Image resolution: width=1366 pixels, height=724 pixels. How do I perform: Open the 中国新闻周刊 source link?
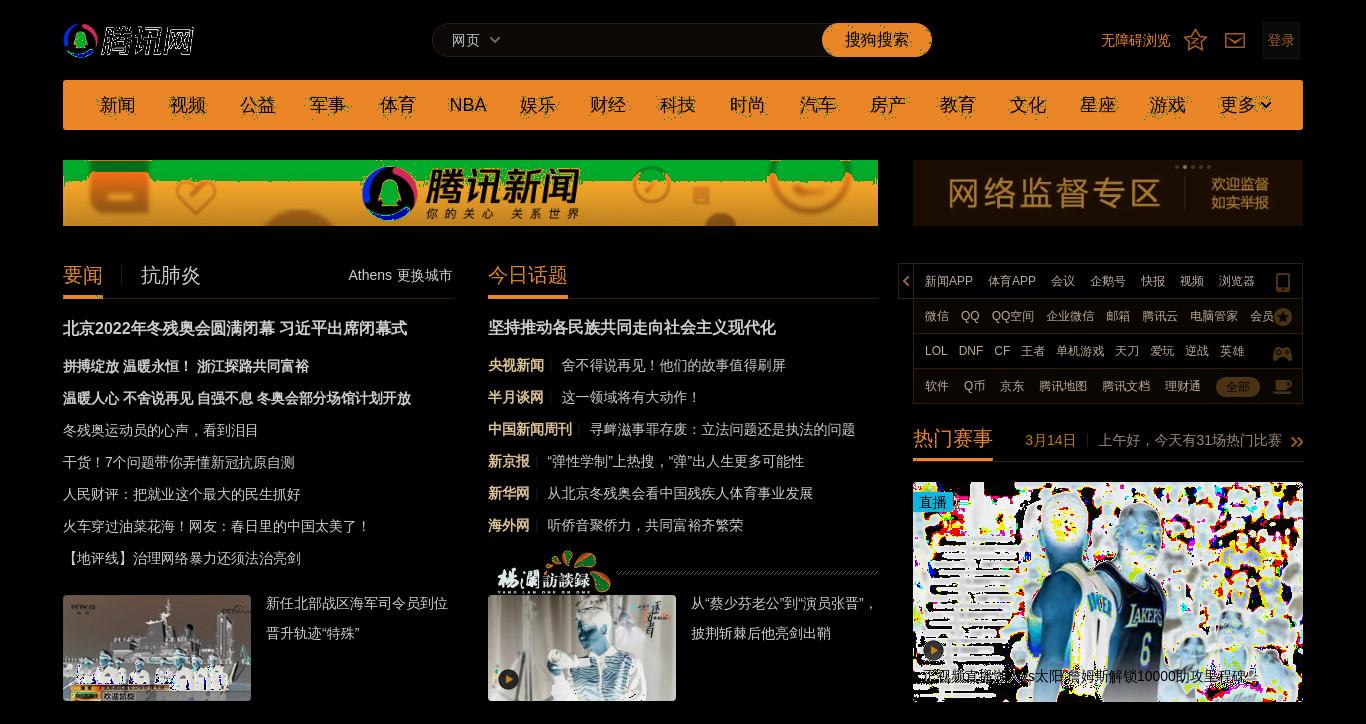click(x=530, y=429)
